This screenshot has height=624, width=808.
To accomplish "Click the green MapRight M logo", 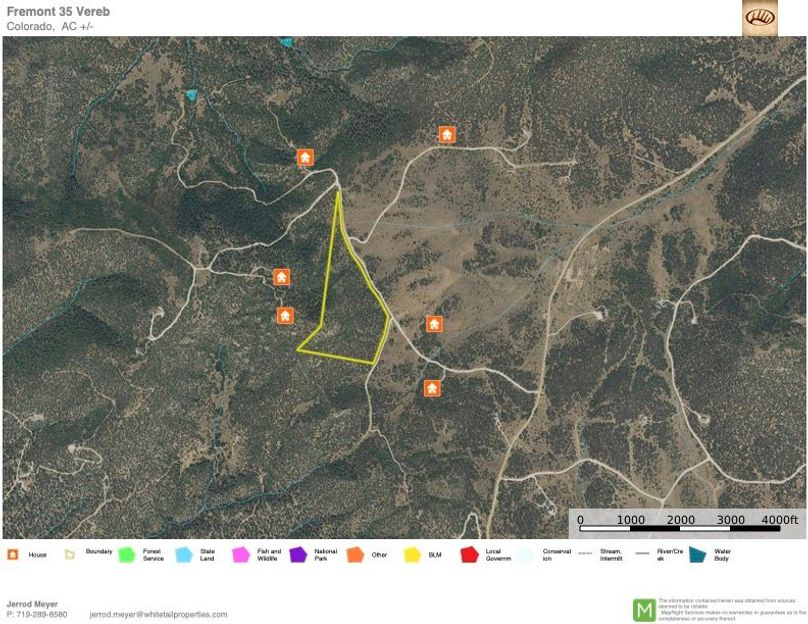I will tap(644, 610).
